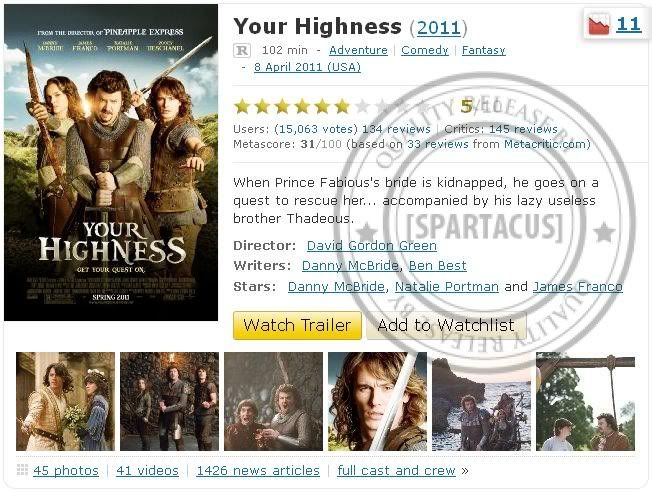Click the photo grid icon beside 45 photos

[x=22, y=470]
